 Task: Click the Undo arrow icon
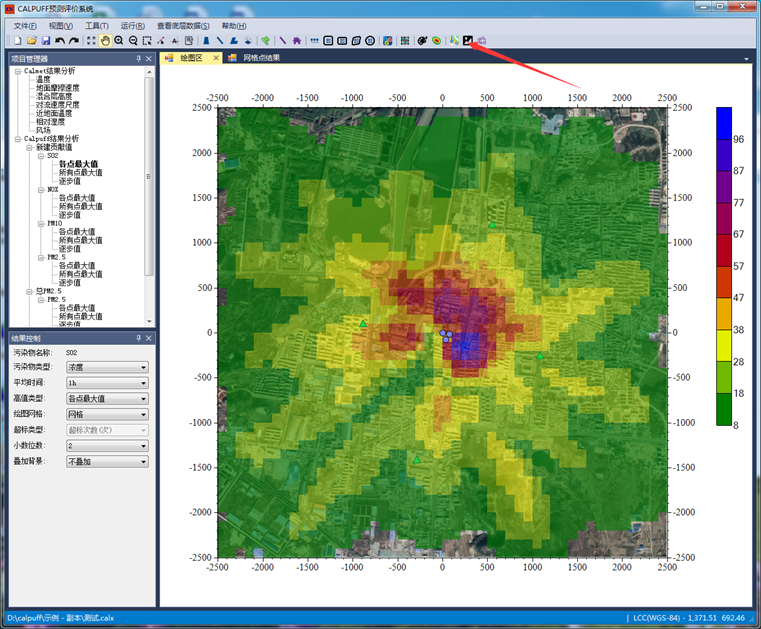60,40
